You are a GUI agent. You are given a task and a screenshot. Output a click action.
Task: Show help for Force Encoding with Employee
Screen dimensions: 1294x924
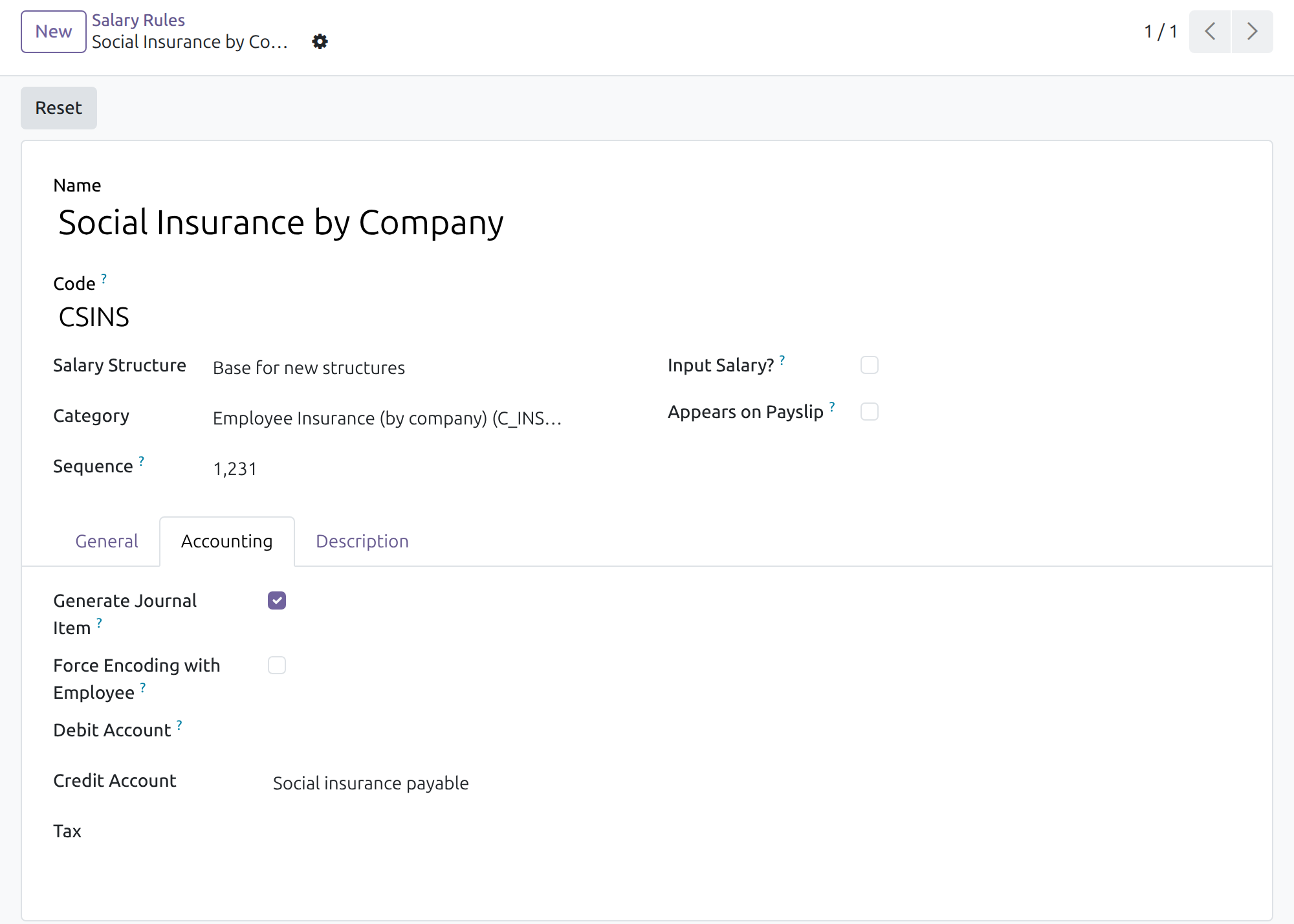point(143,687)
